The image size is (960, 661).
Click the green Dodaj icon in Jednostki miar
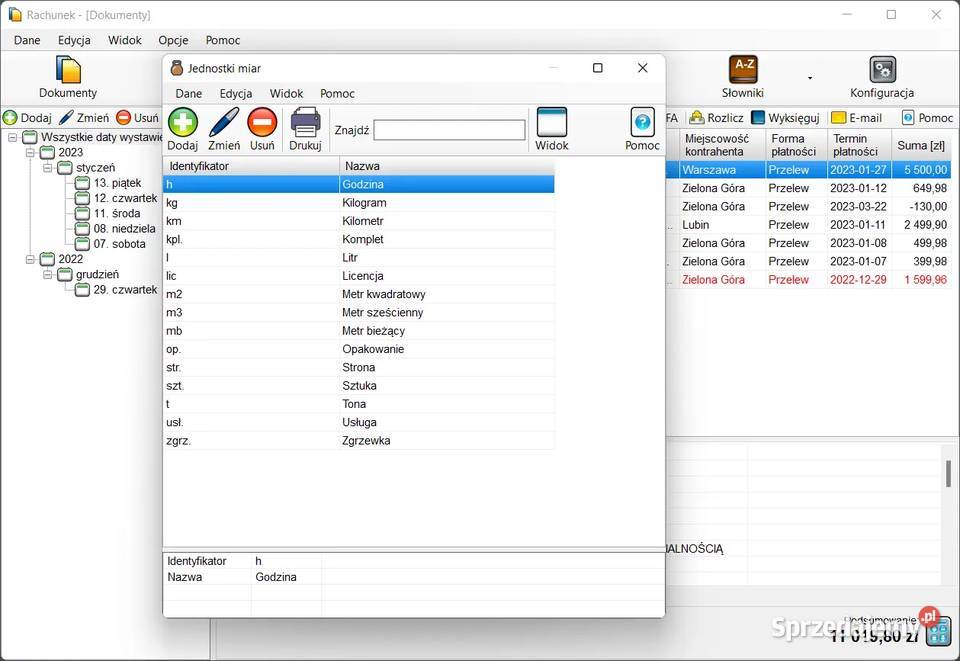coord(183,123)
